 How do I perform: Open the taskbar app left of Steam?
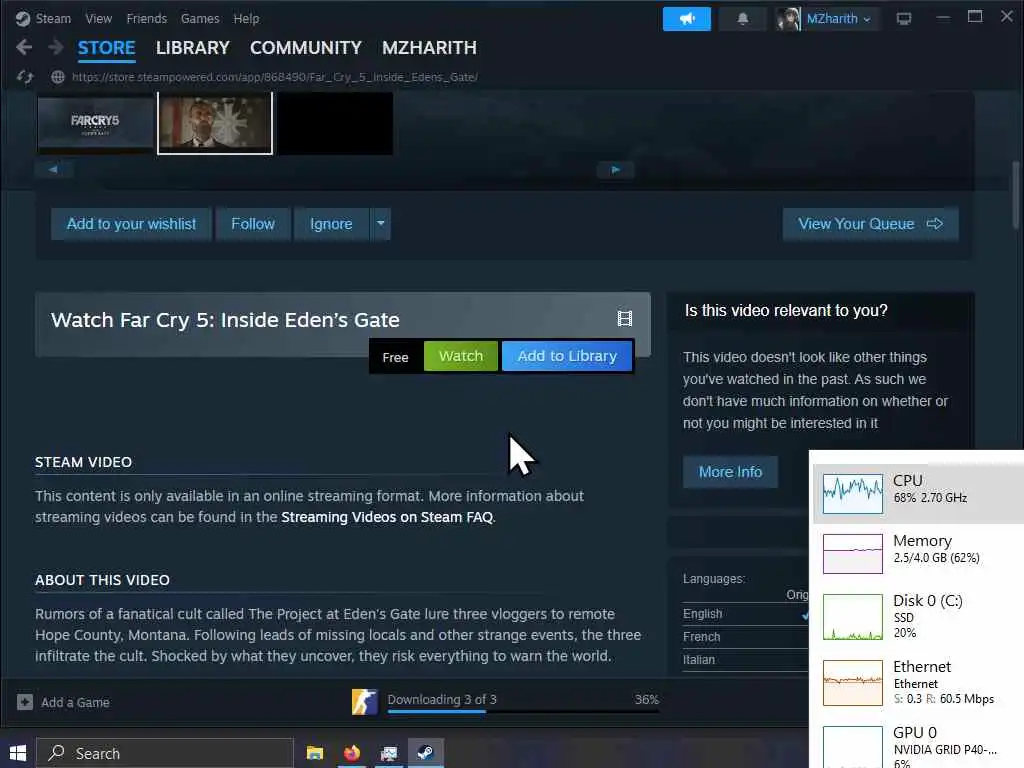point(389,753)
